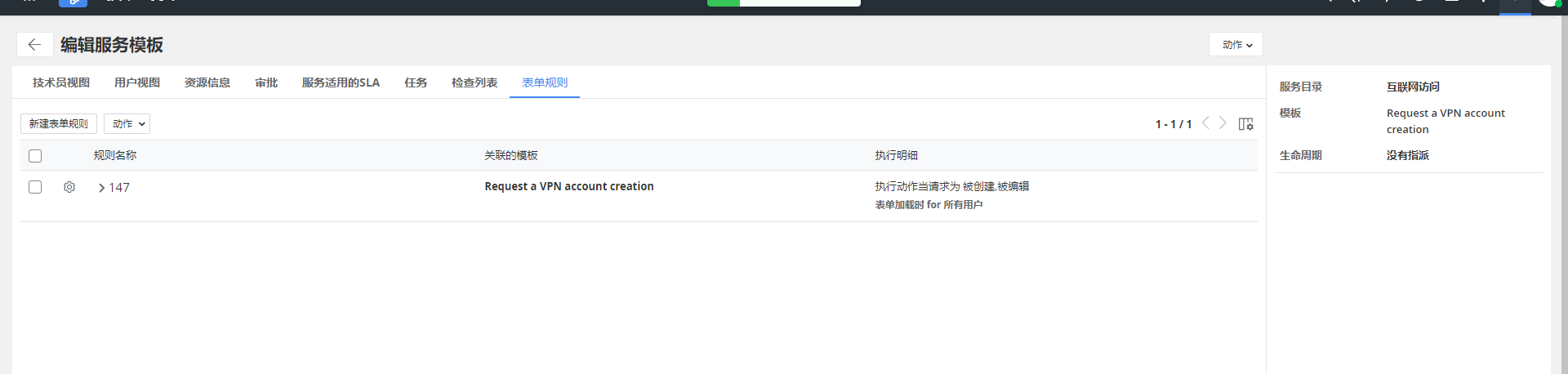Go to the previous page of rules

(1205, 123)
